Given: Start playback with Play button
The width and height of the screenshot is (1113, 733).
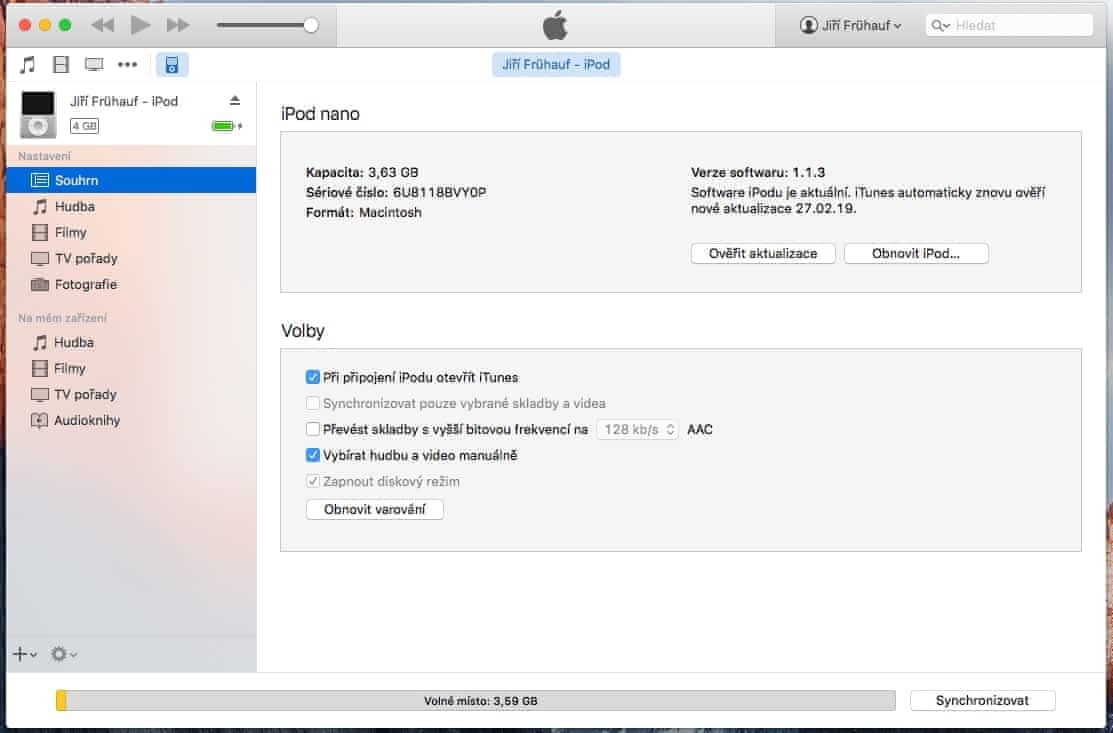Looking at the screenshot, I should [x=141, y=26].
